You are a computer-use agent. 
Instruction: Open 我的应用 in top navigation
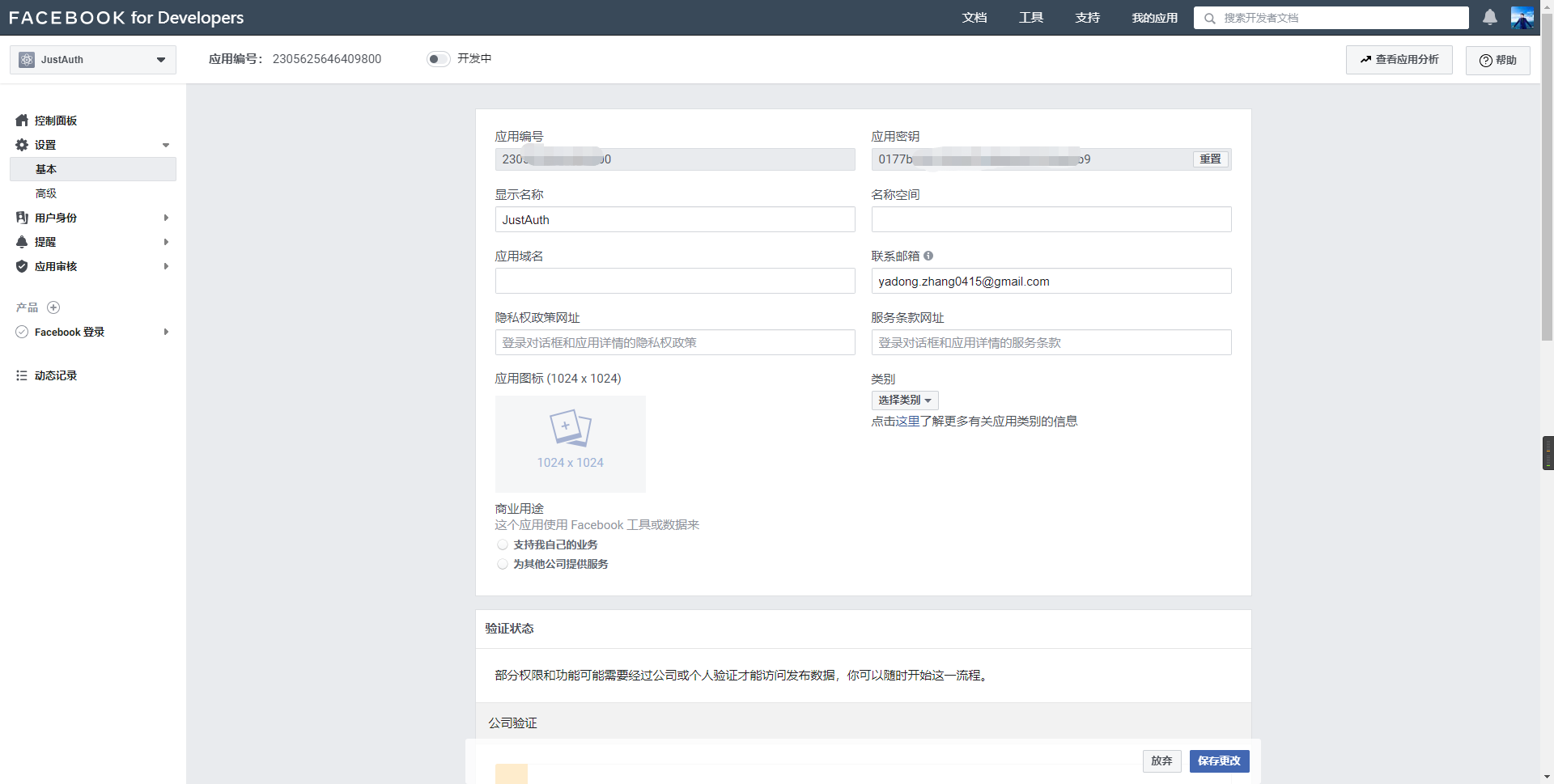point(1155,18)
